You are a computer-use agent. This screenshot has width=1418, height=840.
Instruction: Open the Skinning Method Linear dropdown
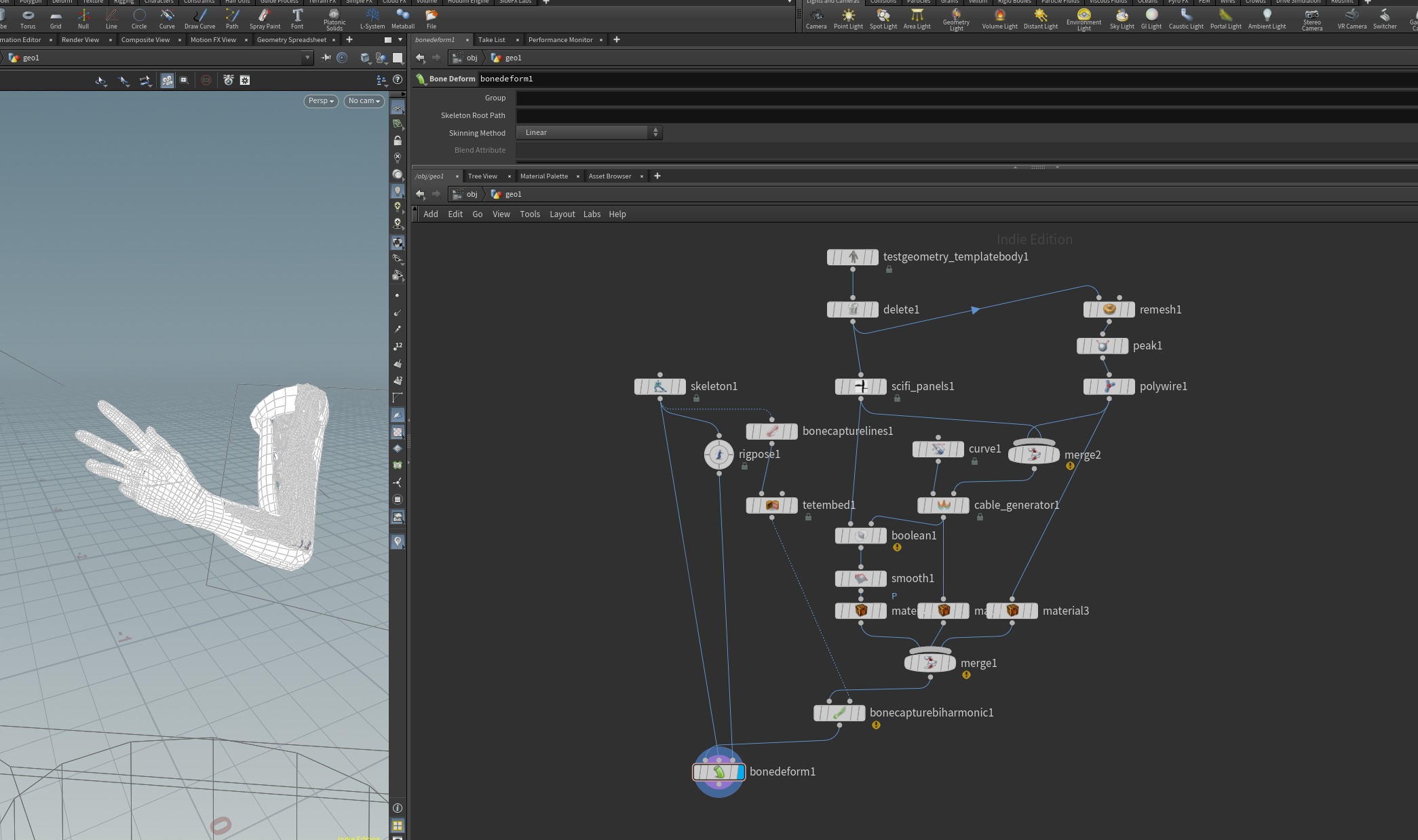point(589,132)
